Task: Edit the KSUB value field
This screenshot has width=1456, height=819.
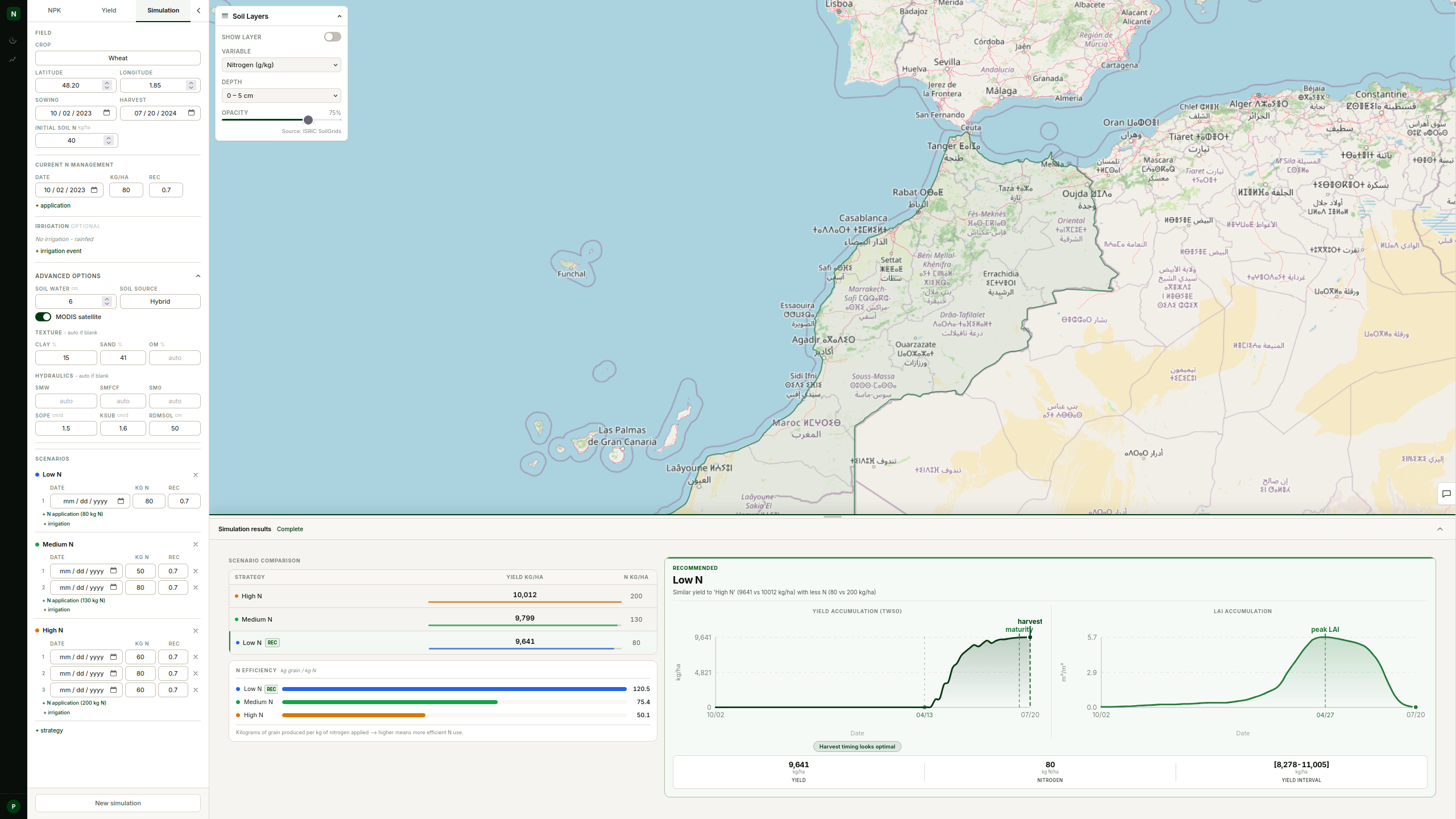Action: (123, 428)
